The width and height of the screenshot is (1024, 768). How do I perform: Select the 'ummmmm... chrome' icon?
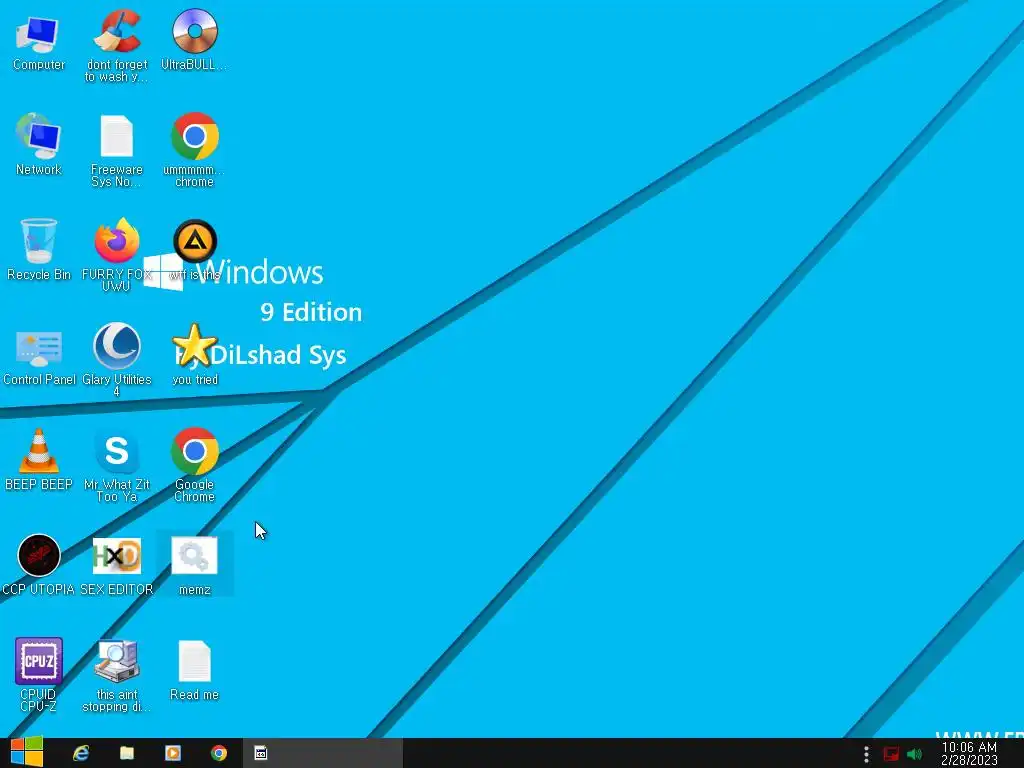(195, 150)
